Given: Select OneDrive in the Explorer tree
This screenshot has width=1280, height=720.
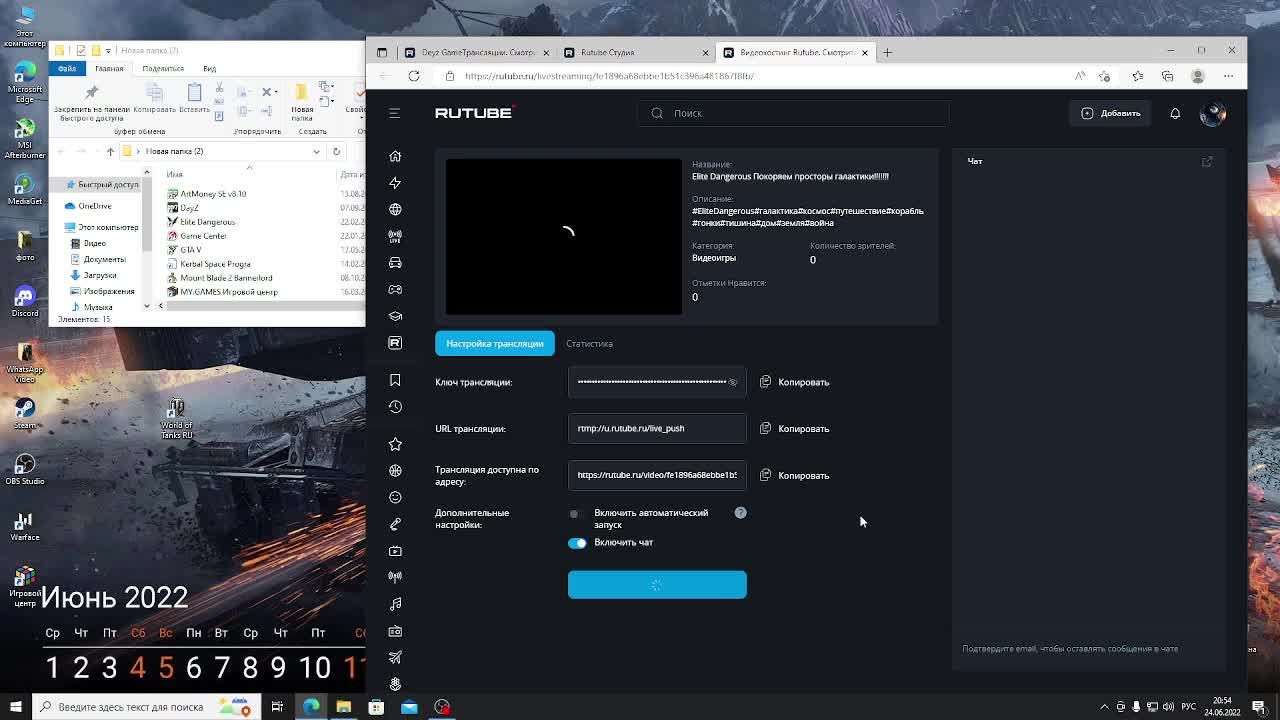Looking at the screenshot, I should pyautogui.click(x=94, y=206).
